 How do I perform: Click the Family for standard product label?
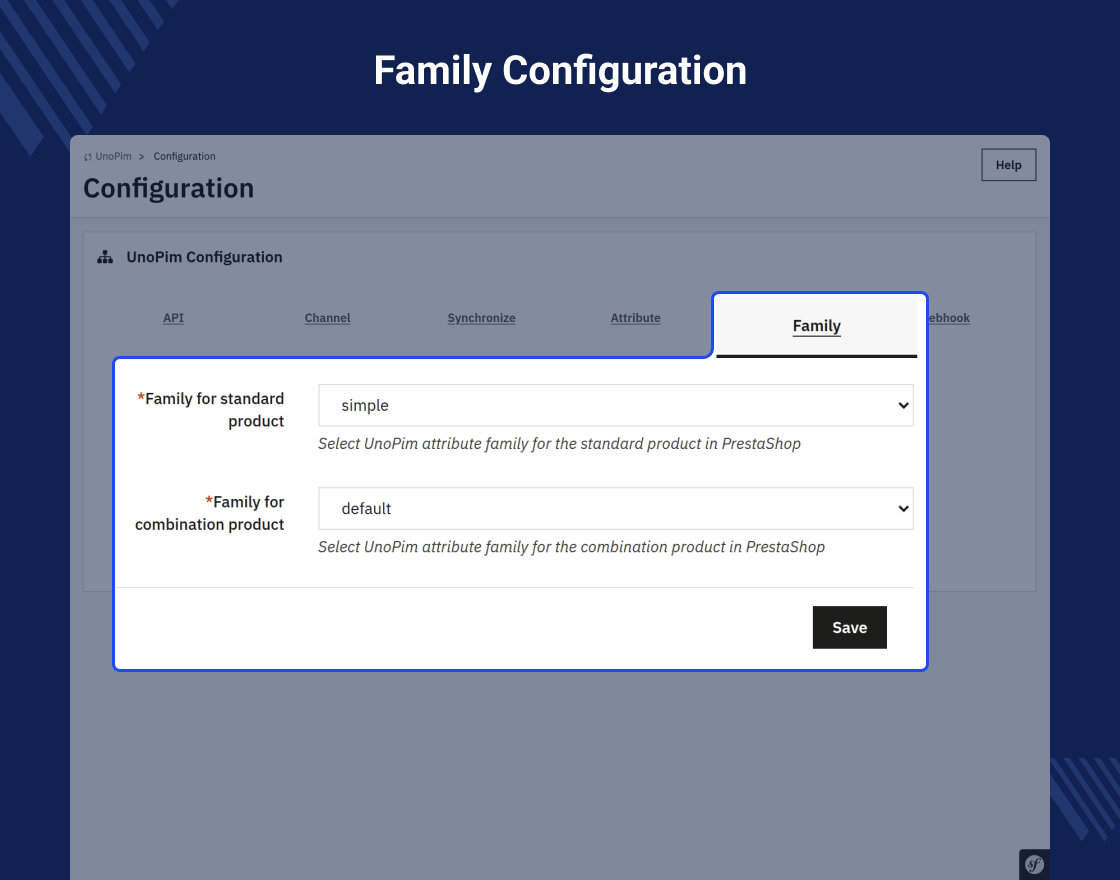(x=211, y=410)
